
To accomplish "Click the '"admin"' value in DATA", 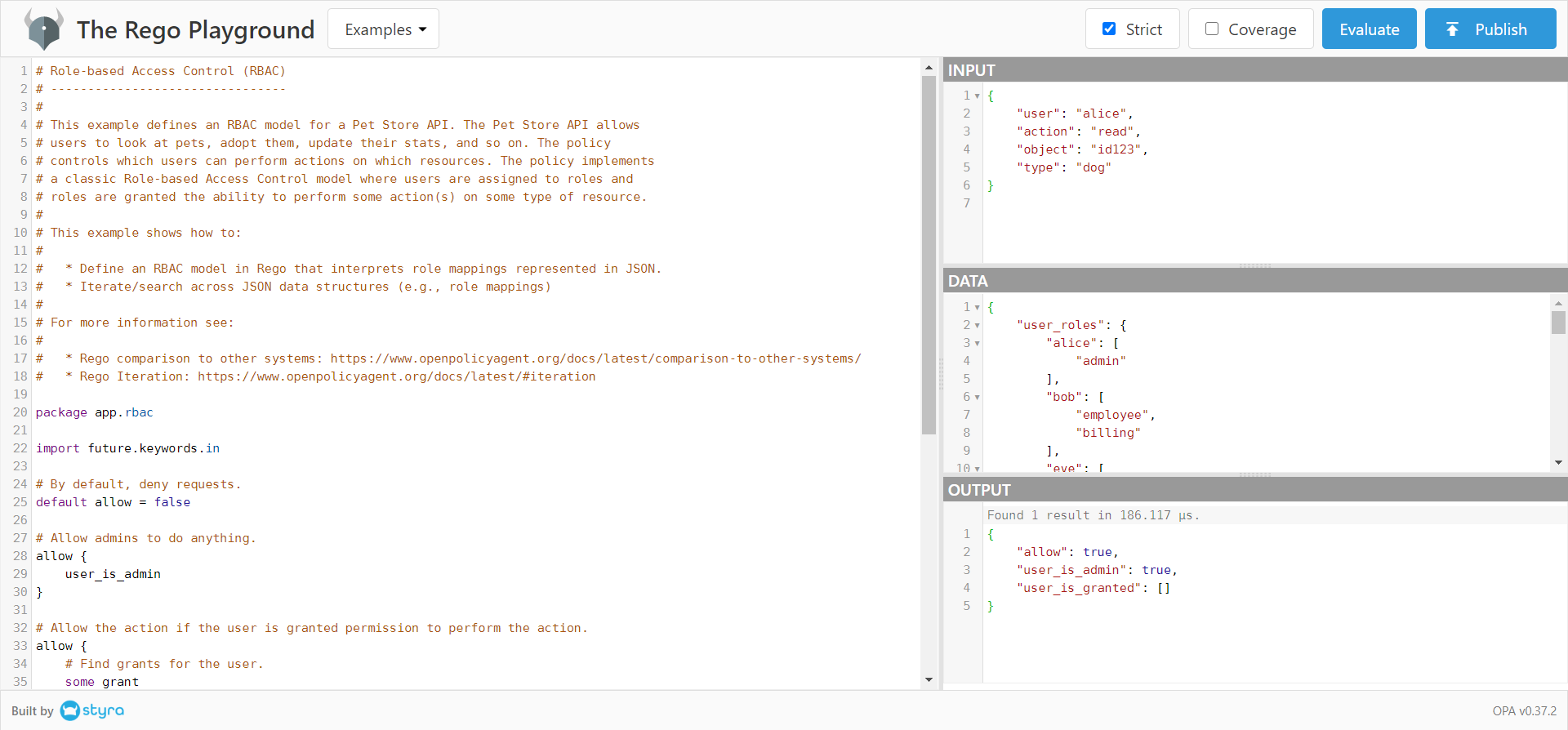I will coord(1101,361).
